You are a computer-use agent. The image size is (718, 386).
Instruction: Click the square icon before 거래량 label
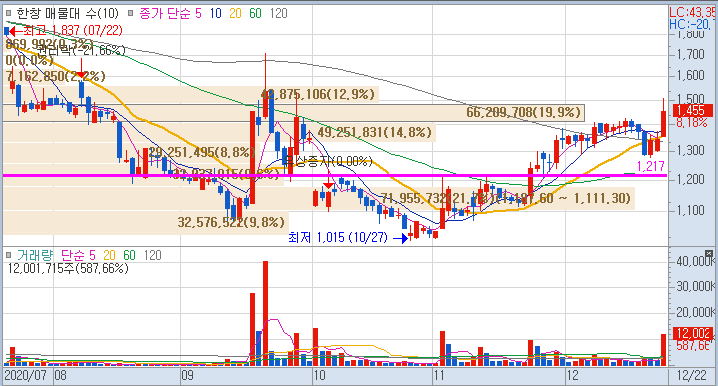(8, 255)
